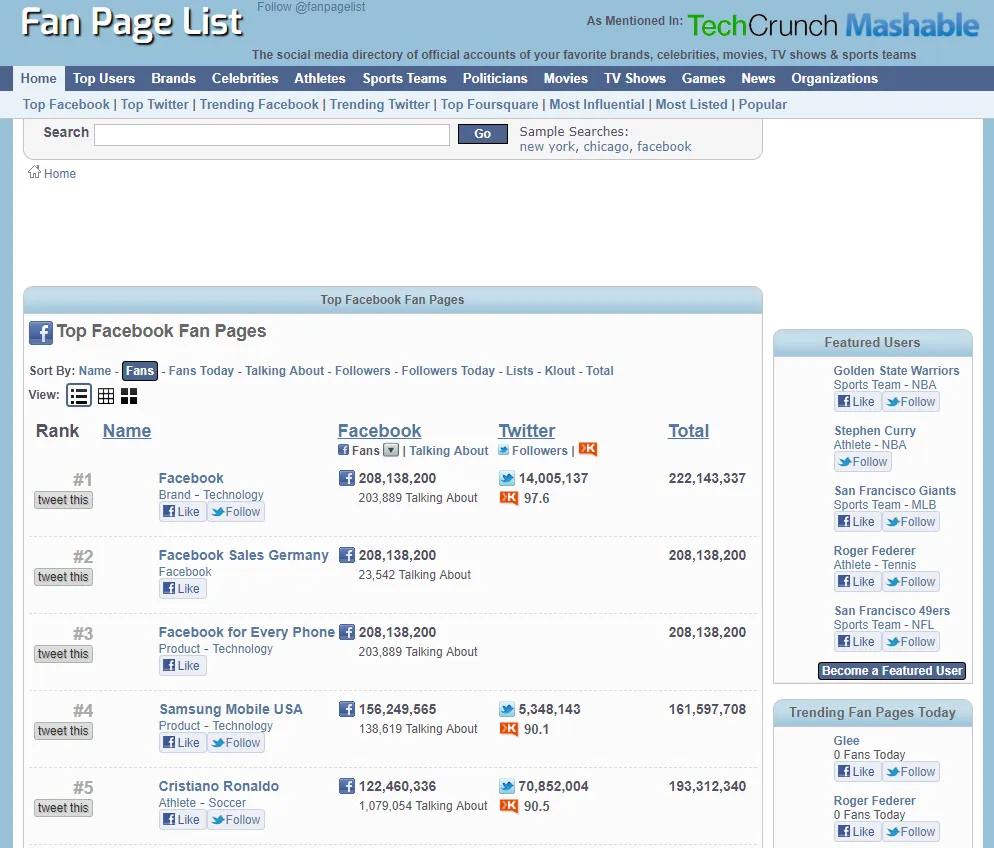
Task: Open the Politicians navigation tab
Action: click(x=495, y=79)
